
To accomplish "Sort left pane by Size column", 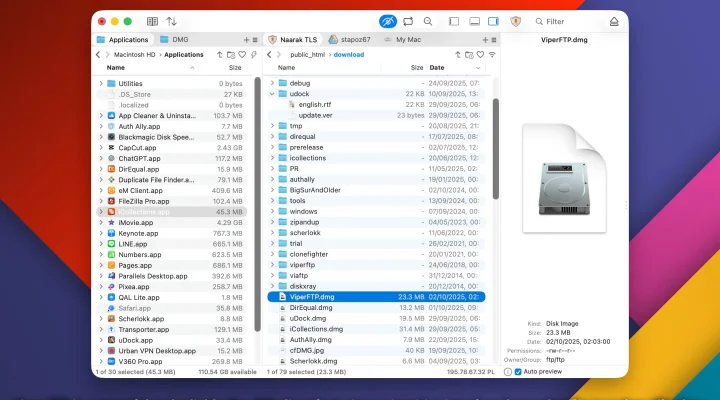I will pos(235,68).
